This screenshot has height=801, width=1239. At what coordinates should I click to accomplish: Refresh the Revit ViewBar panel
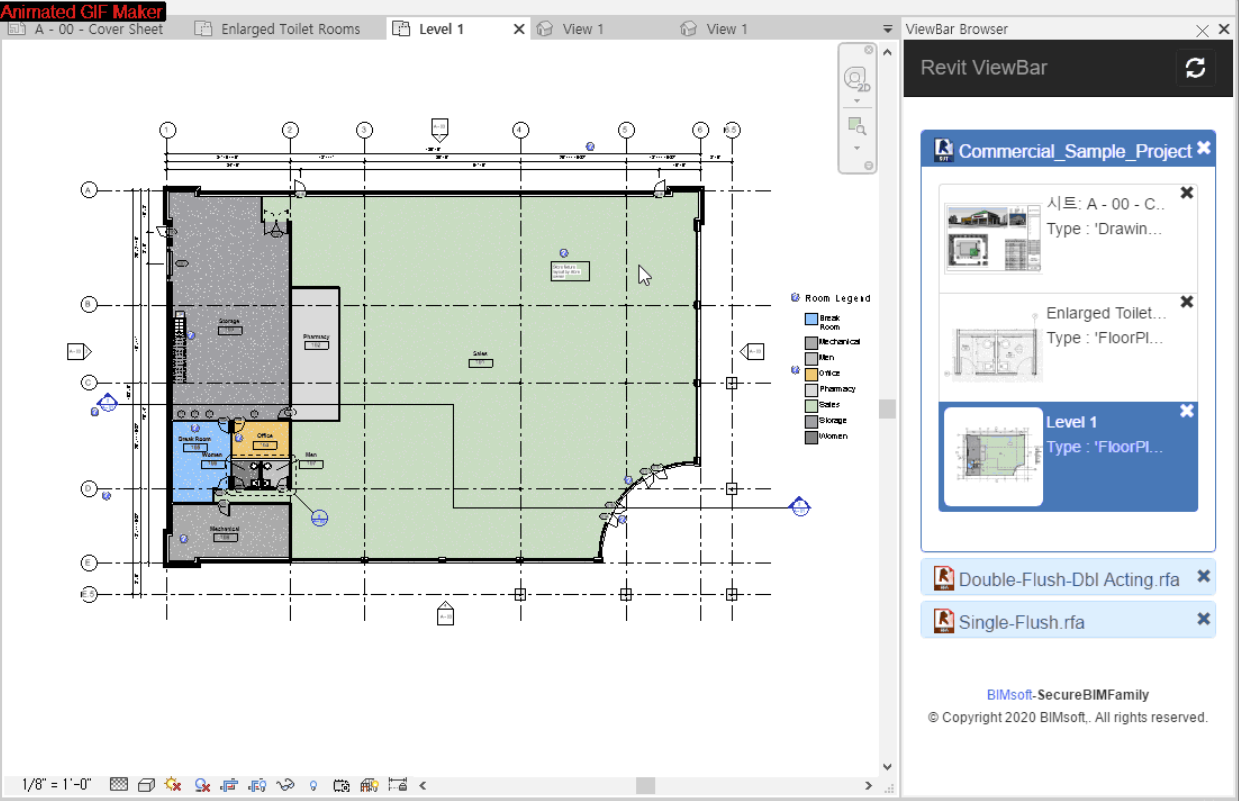click(1195, 68)
